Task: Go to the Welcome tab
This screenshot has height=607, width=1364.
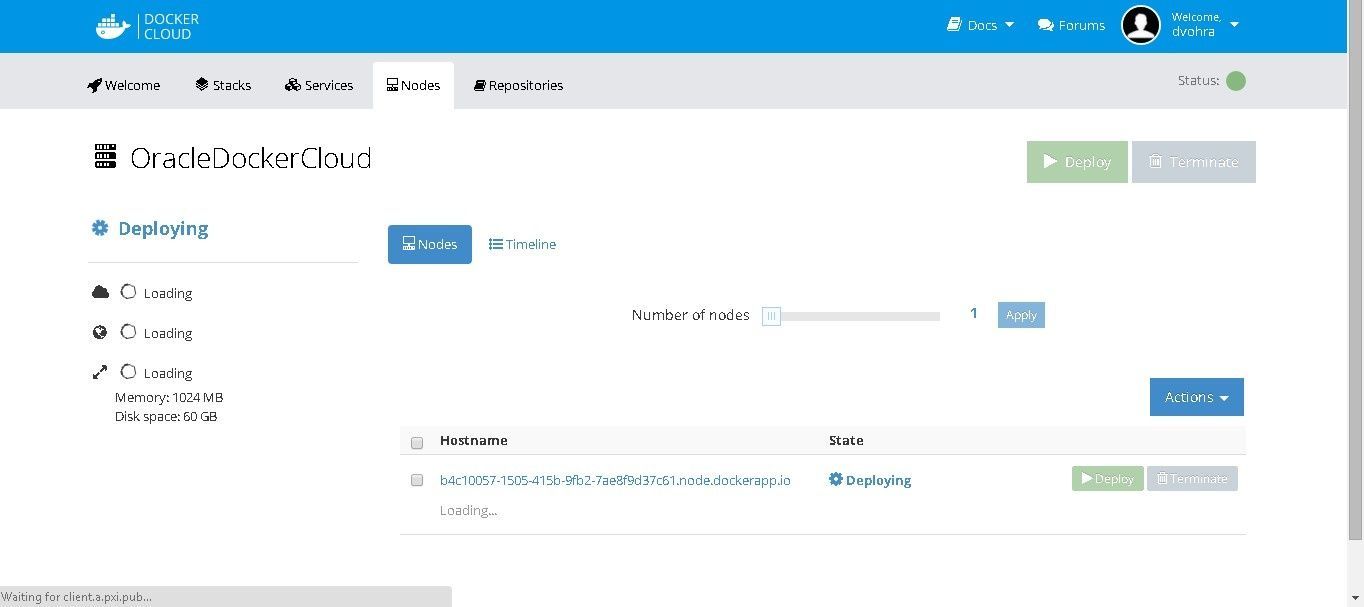Action: [124, 85]
